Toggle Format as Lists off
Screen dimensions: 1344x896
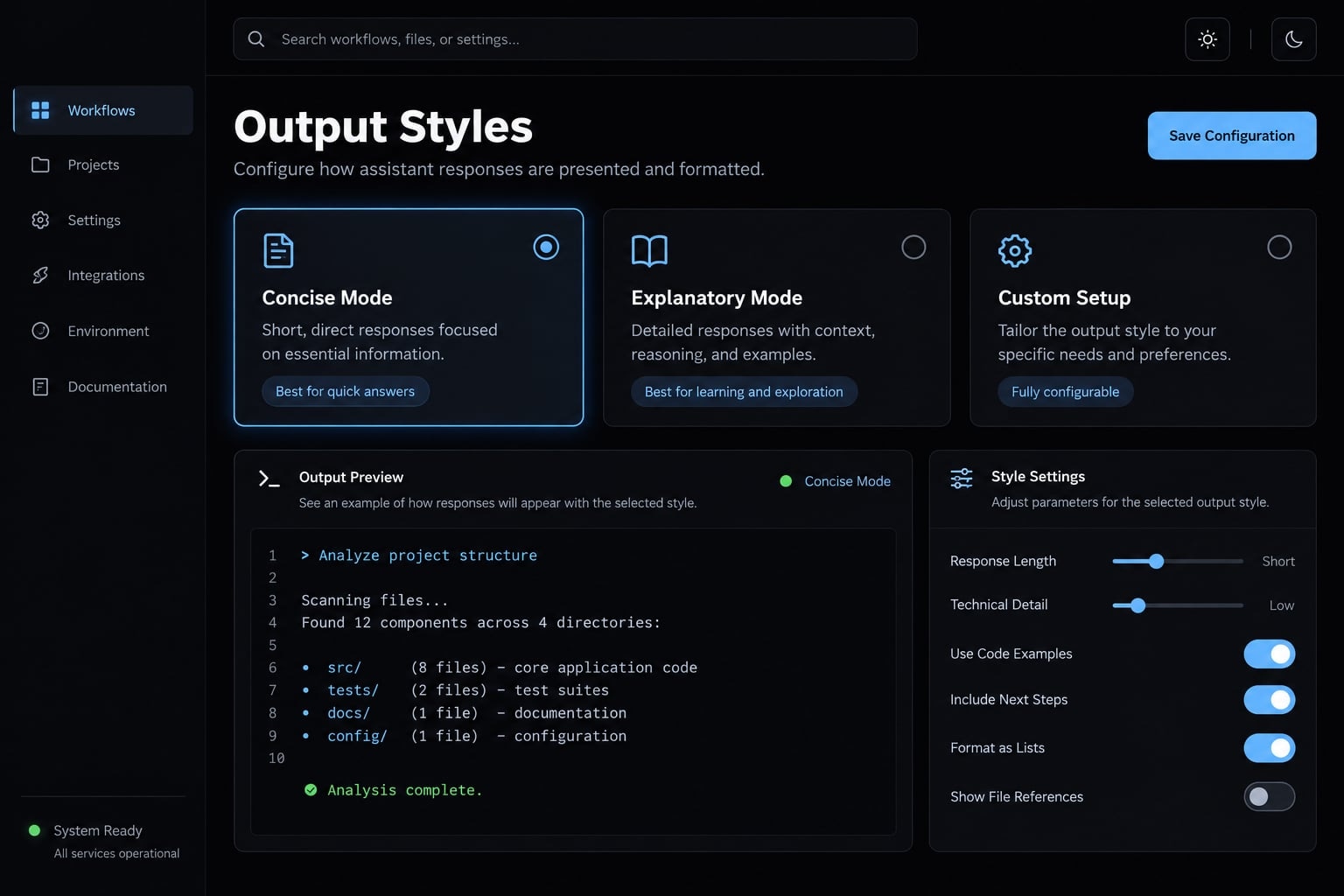pyautogui.click(x=1270, y=748)
